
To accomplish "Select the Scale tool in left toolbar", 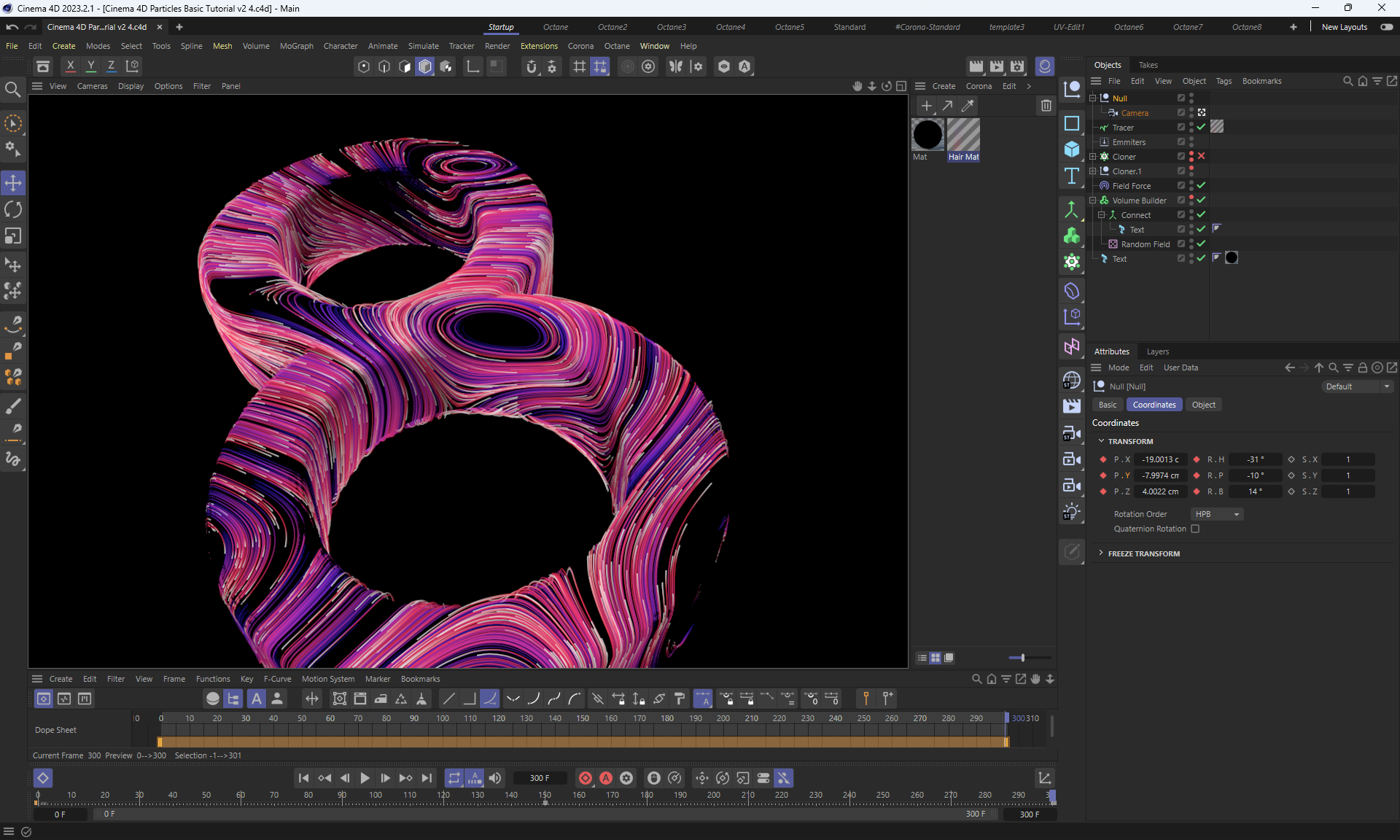I will pos(13,236).
